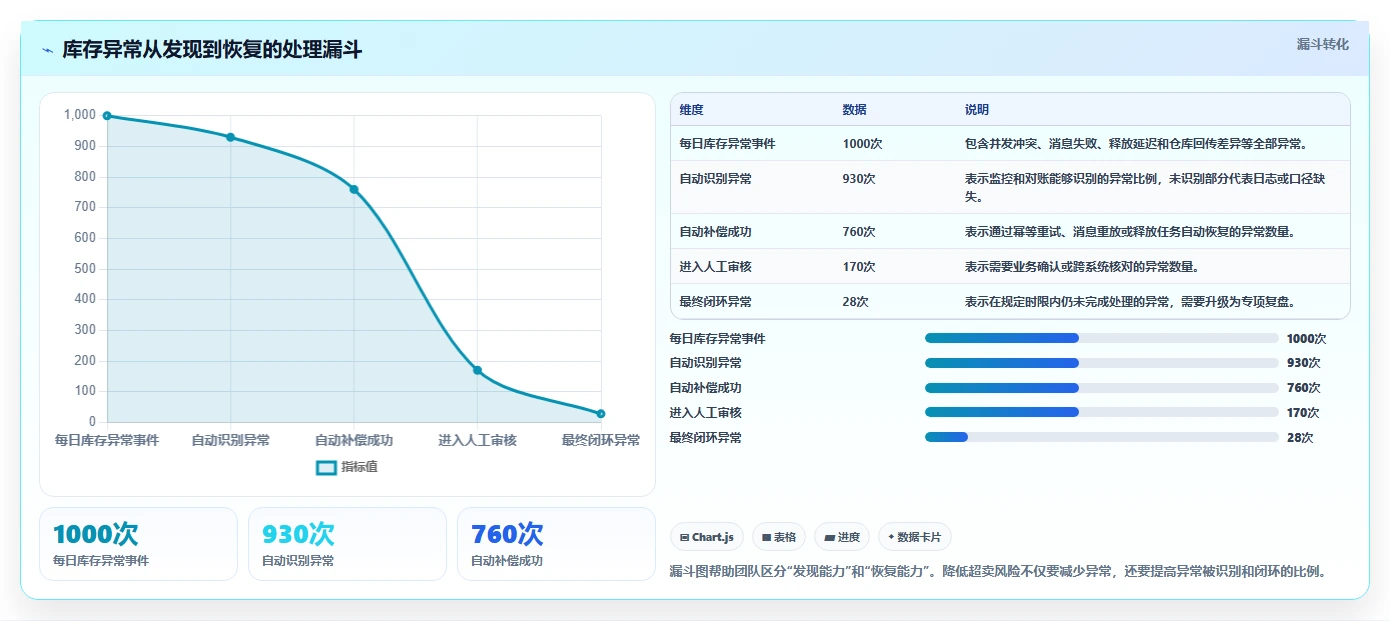1390x621 pixels.
Task: Select the 进度 tag chip
Action: 842,537
